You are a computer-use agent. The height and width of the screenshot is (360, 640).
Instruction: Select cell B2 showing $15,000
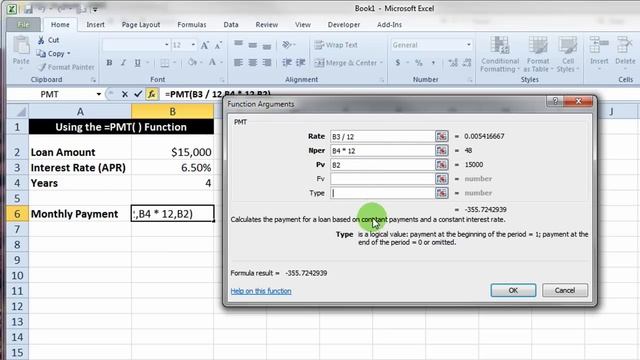[x=173, y=152]
